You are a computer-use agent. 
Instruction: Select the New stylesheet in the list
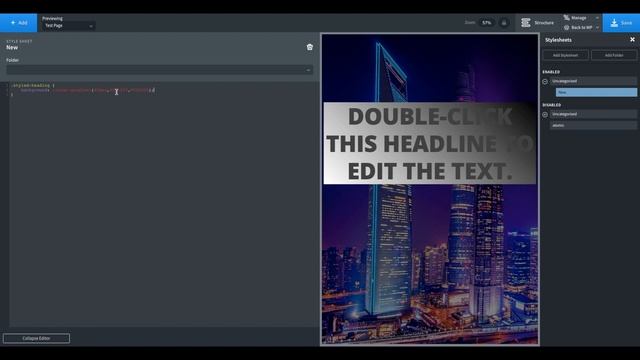596,92
